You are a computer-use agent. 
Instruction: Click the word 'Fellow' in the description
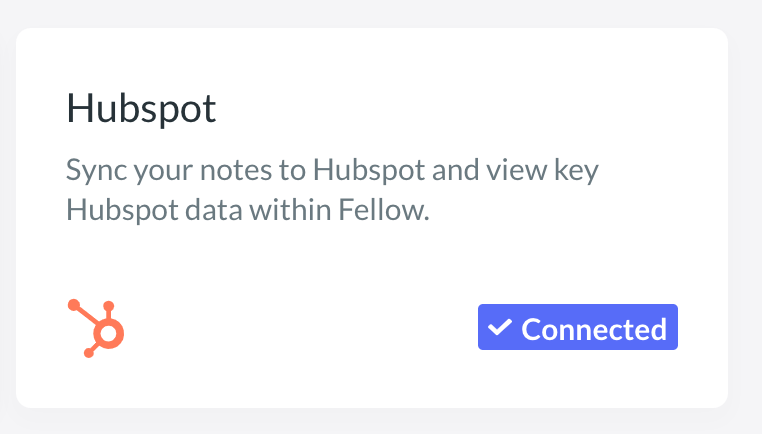pos(381,210)
